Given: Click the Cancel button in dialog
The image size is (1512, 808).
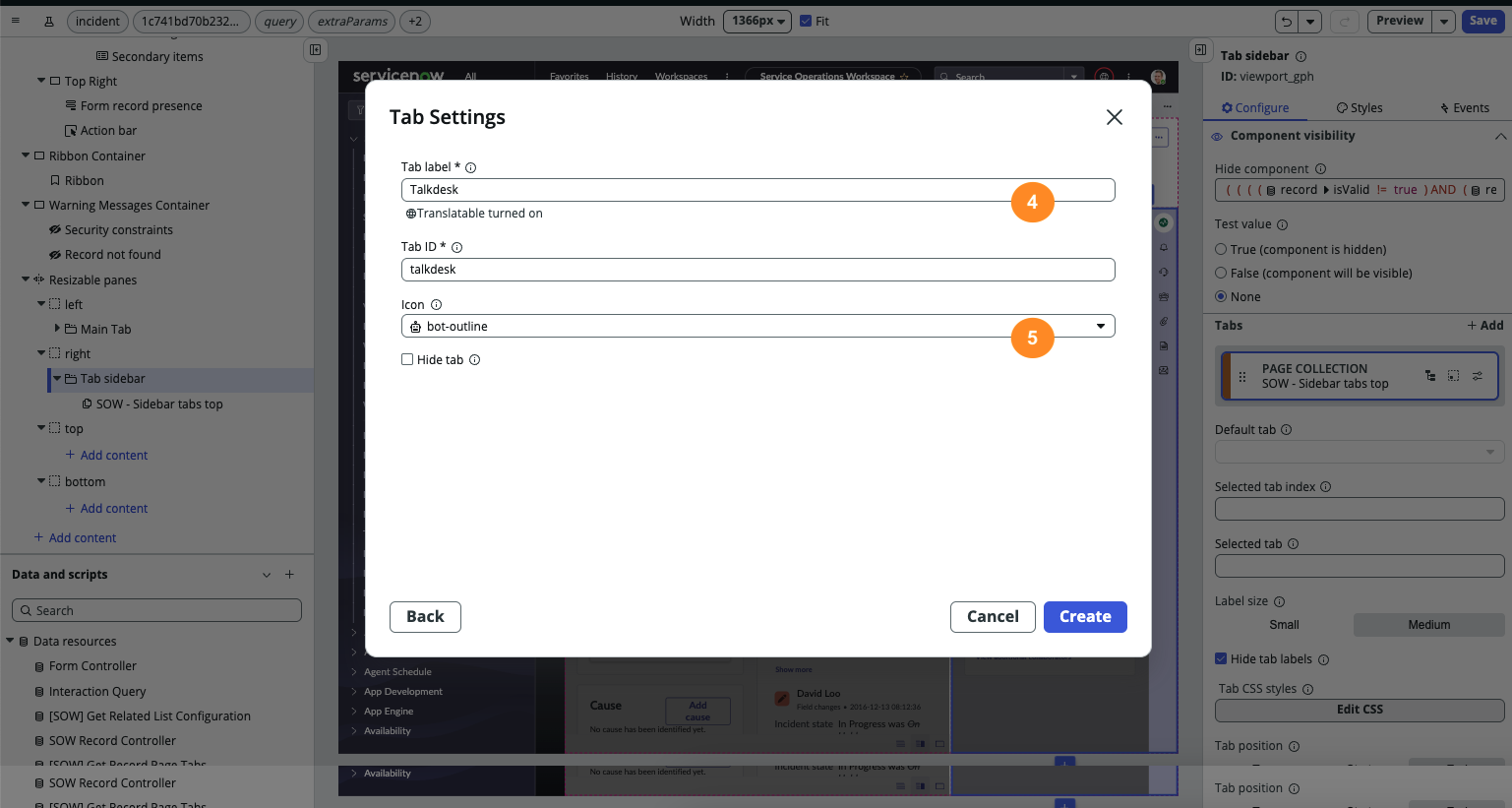Looking at the screenshot, I should (993, 617).
